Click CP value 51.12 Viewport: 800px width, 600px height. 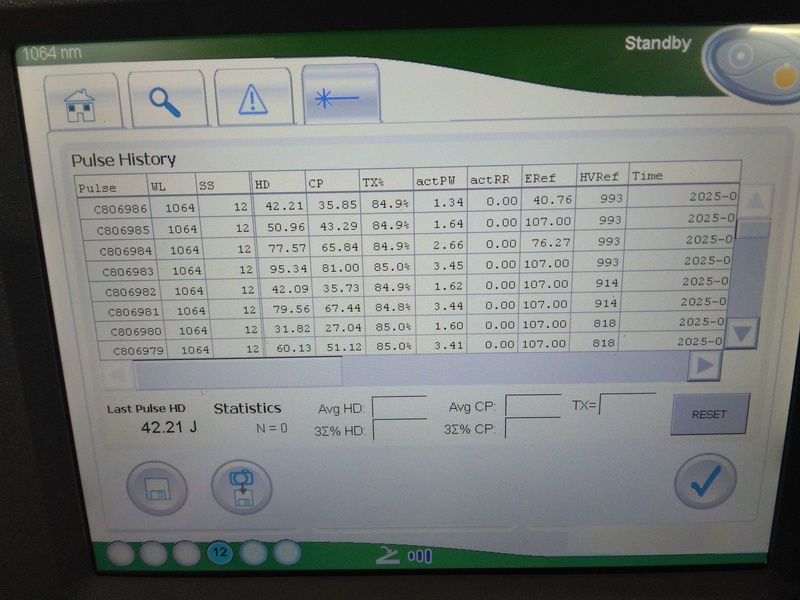[344, 347]
